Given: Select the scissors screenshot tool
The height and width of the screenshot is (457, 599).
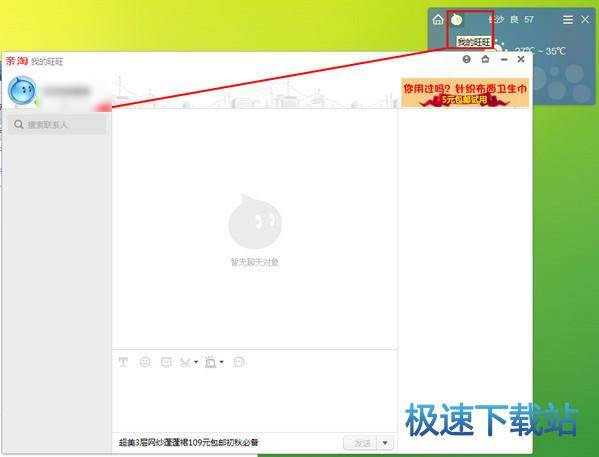Looking at the screenshot, I should pyautogui.click(x=185, y=362).
